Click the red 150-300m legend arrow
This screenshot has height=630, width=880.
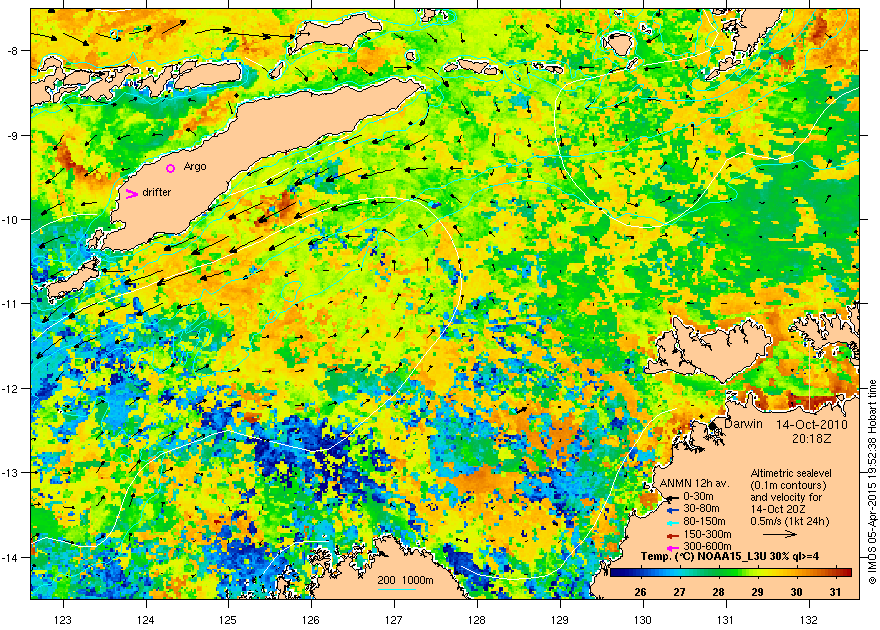point(672,534)
